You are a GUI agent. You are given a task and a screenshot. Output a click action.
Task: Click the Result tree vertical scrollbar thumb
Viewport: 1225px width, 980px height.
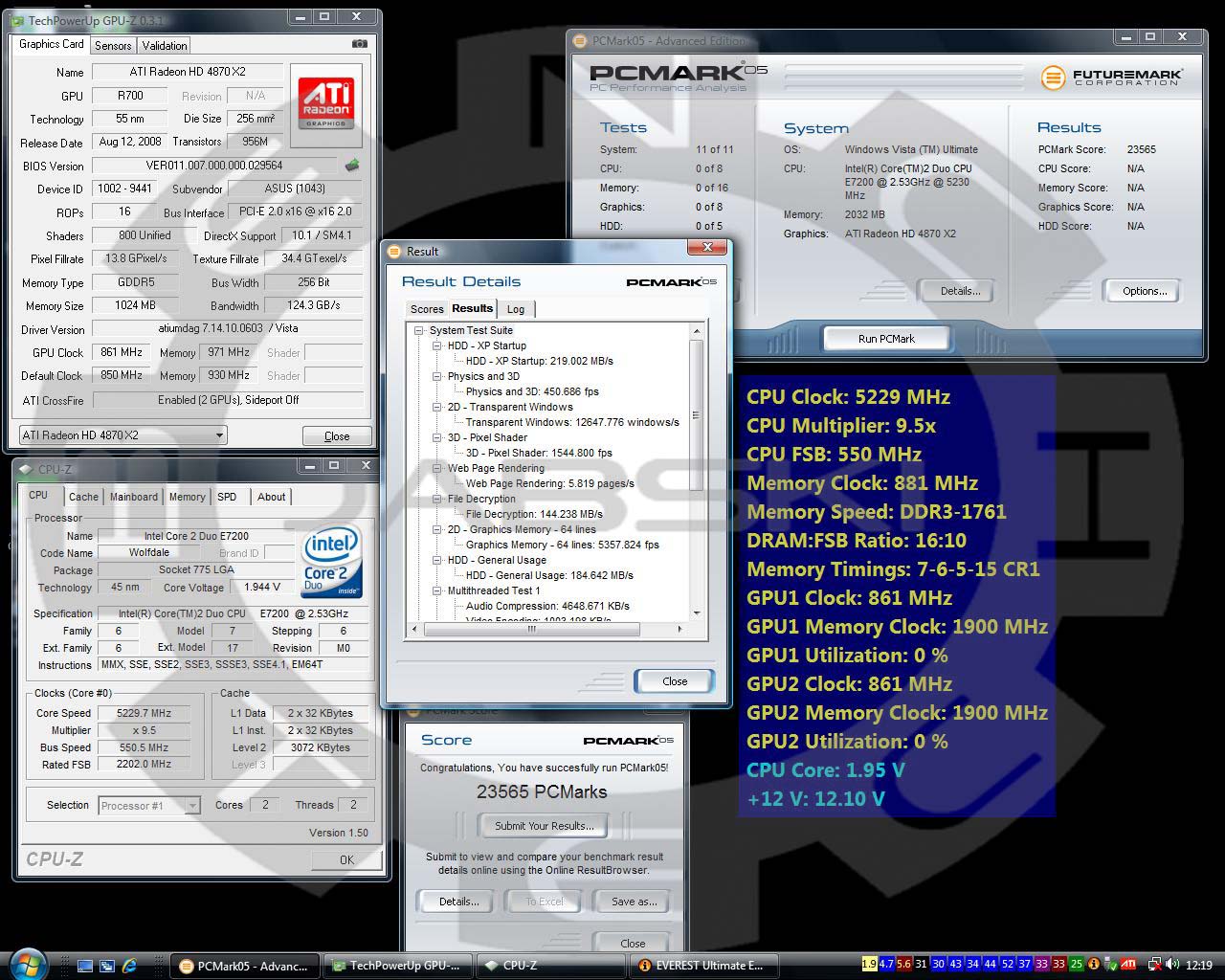click(696, 415)
